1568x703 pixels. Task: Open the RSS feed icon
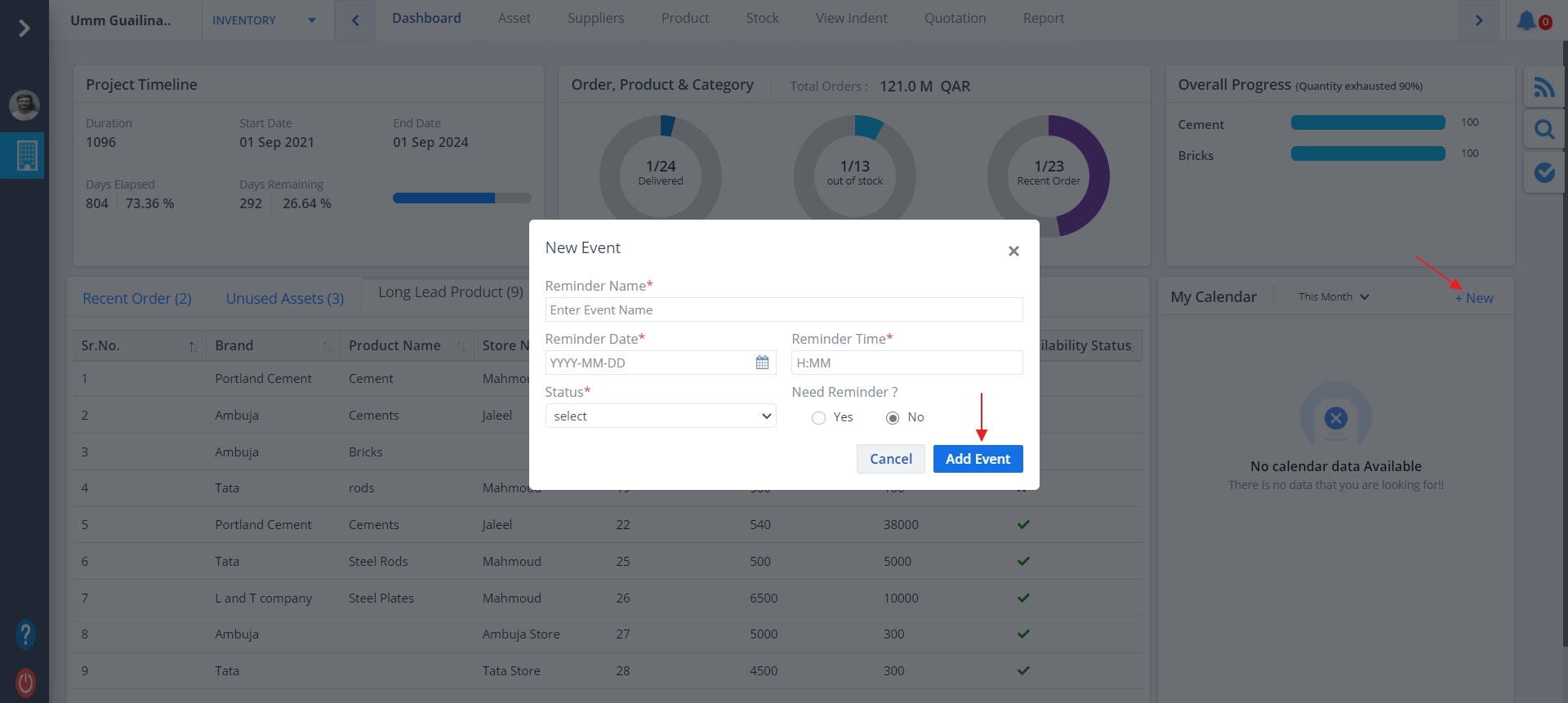pyautogui.click(x=1543, y=87)
